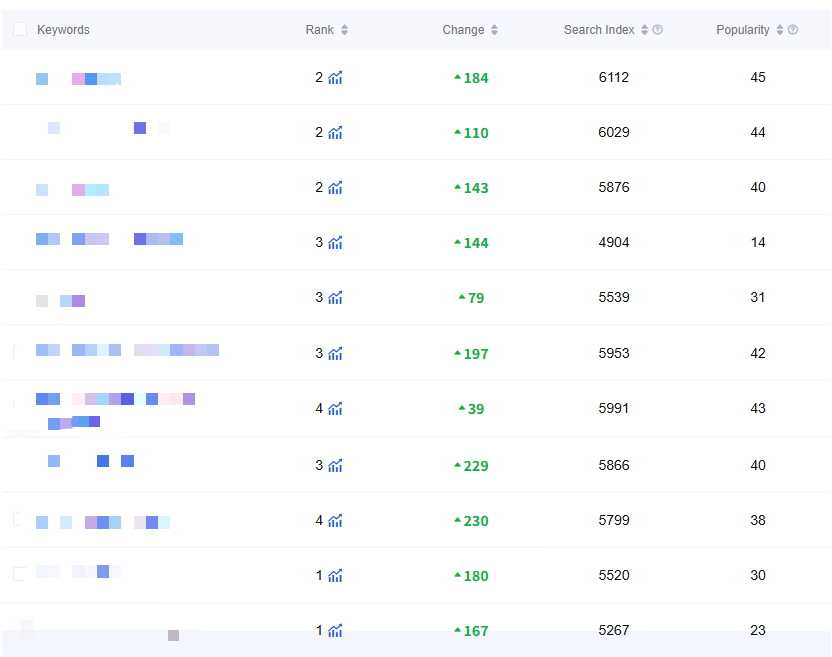
Task: Click the rank trend icon in the 5267 row
Action: point(335,631)
